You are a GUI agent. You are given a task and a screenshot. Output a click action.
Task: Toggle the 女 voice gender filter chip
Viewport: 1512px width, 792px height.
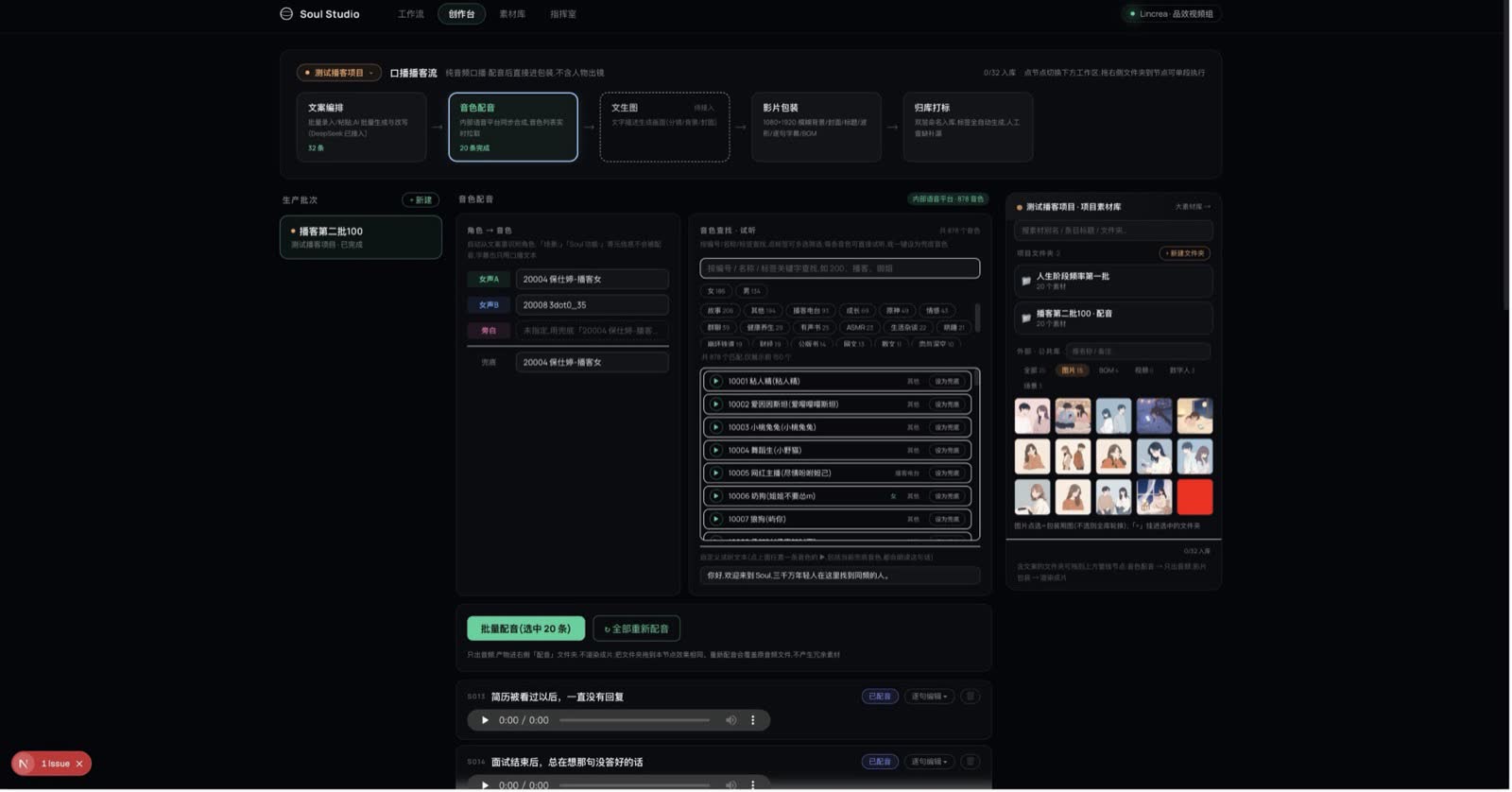pos(716,292)
